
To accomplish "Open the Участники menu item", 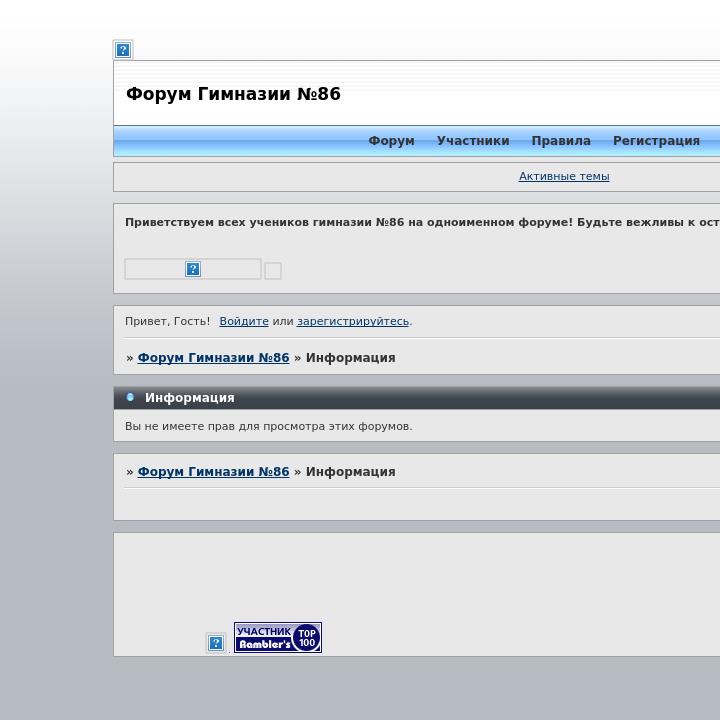I will point(473,141).
